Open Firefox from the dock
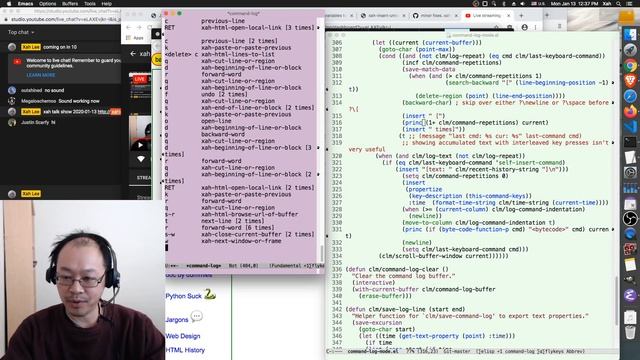The image size is (640, 360). [630, 111]
